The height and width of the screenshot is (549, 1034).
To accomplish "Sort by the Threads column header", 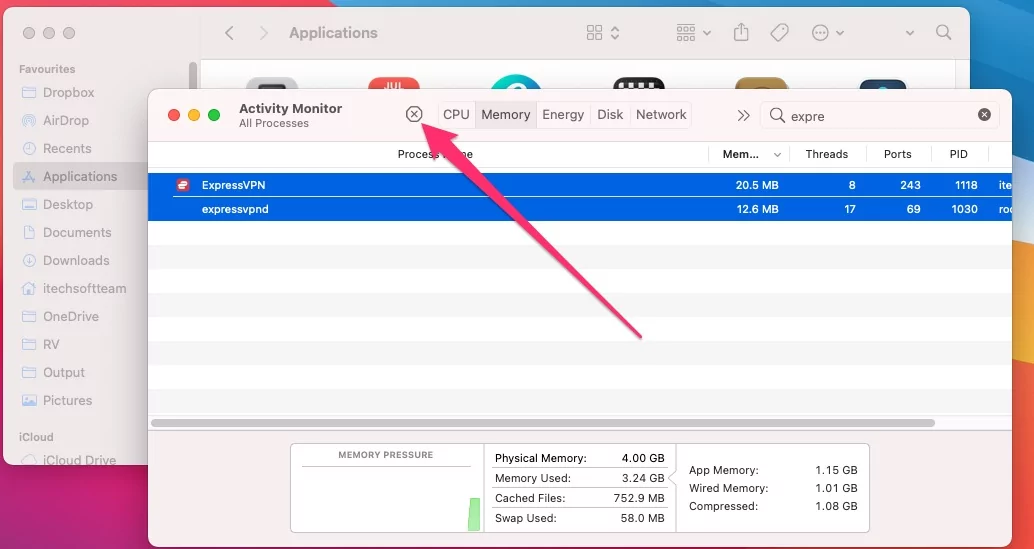I will tap(826, 154).
